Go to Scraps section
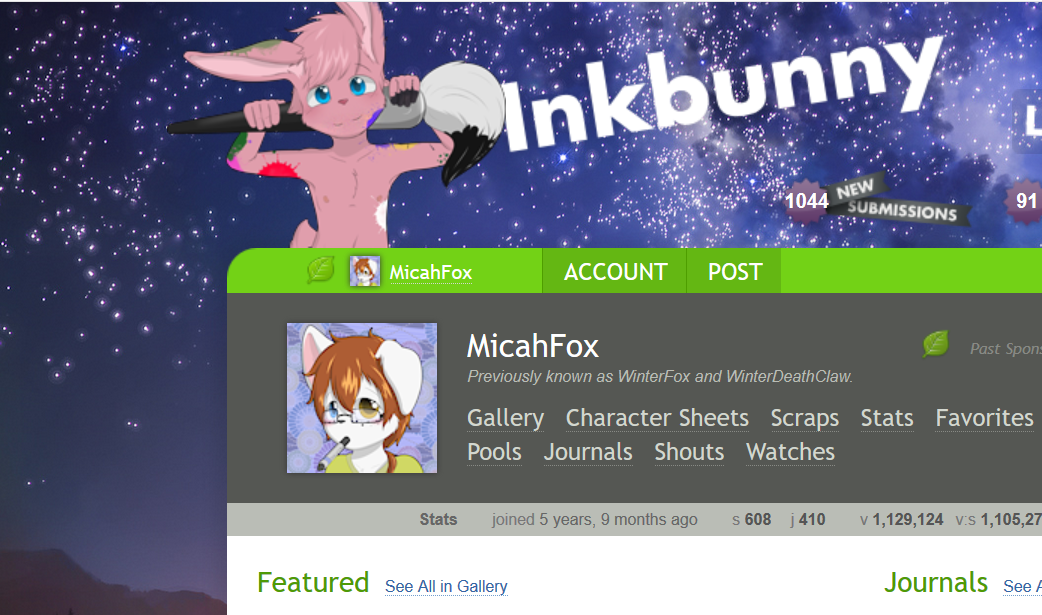Viewport: 1042px width, 615px height. click(805, 418)
